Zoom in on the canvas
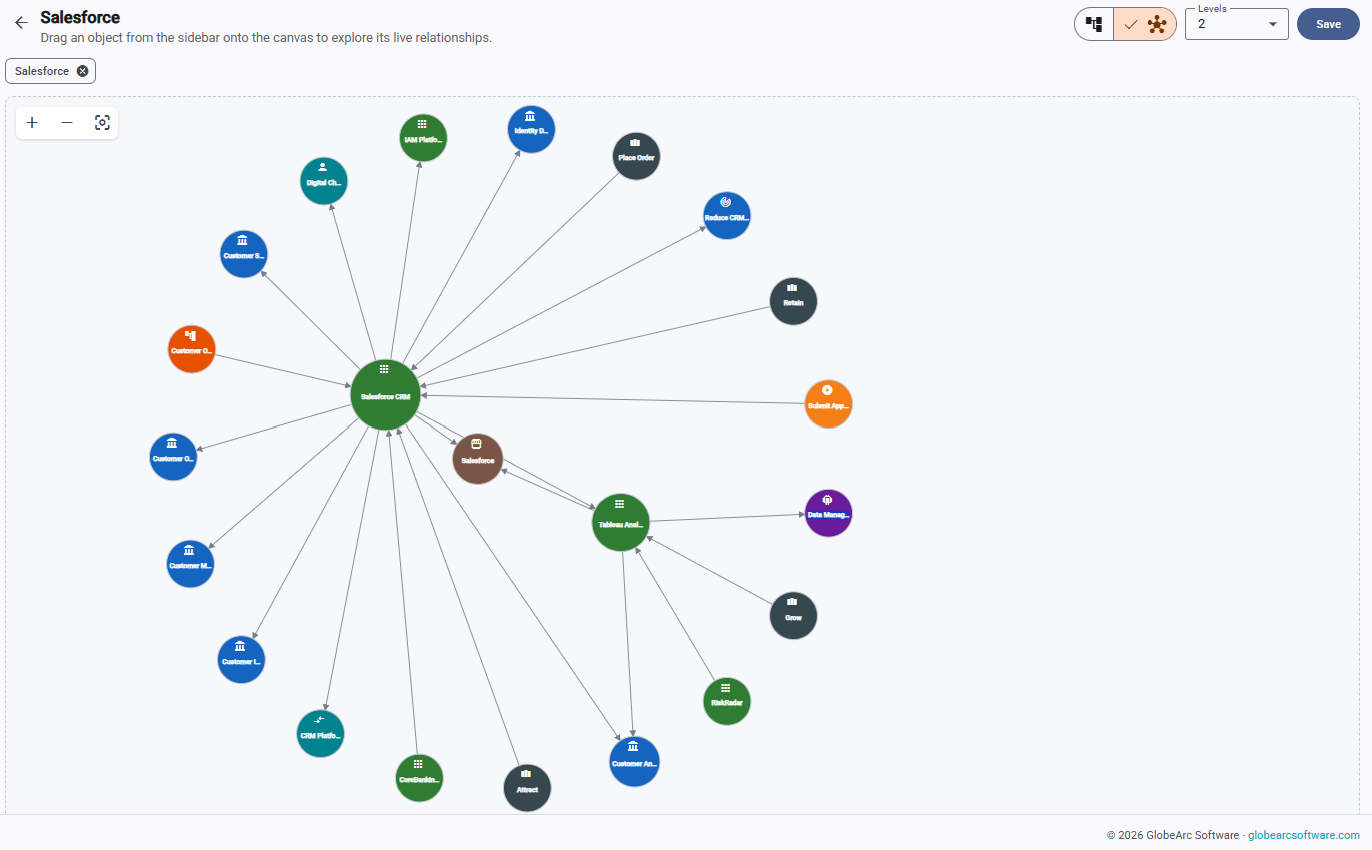This screenshot has width=1372, height=850. [33, 123]
